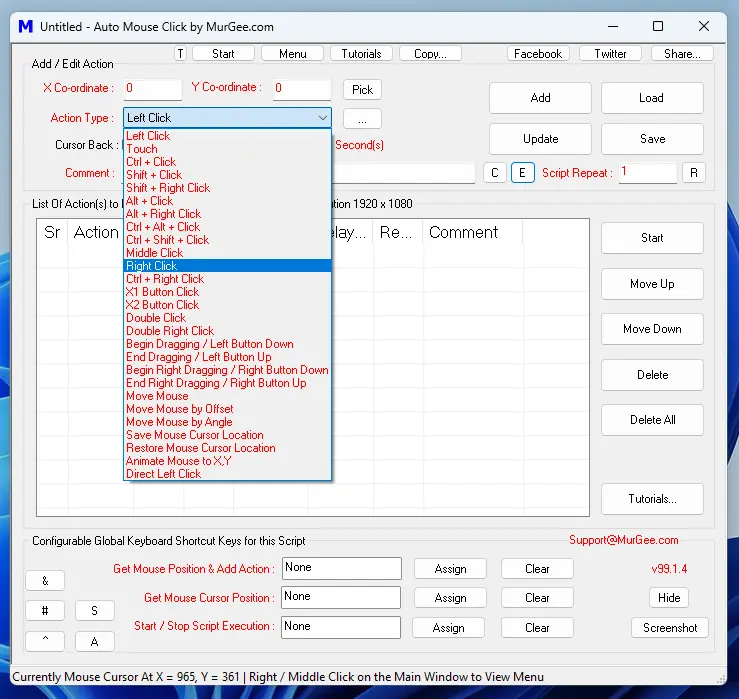This screenshot has width=739, height=699.
Task: Click the Move Up button
Action: (x=652, y=284)
